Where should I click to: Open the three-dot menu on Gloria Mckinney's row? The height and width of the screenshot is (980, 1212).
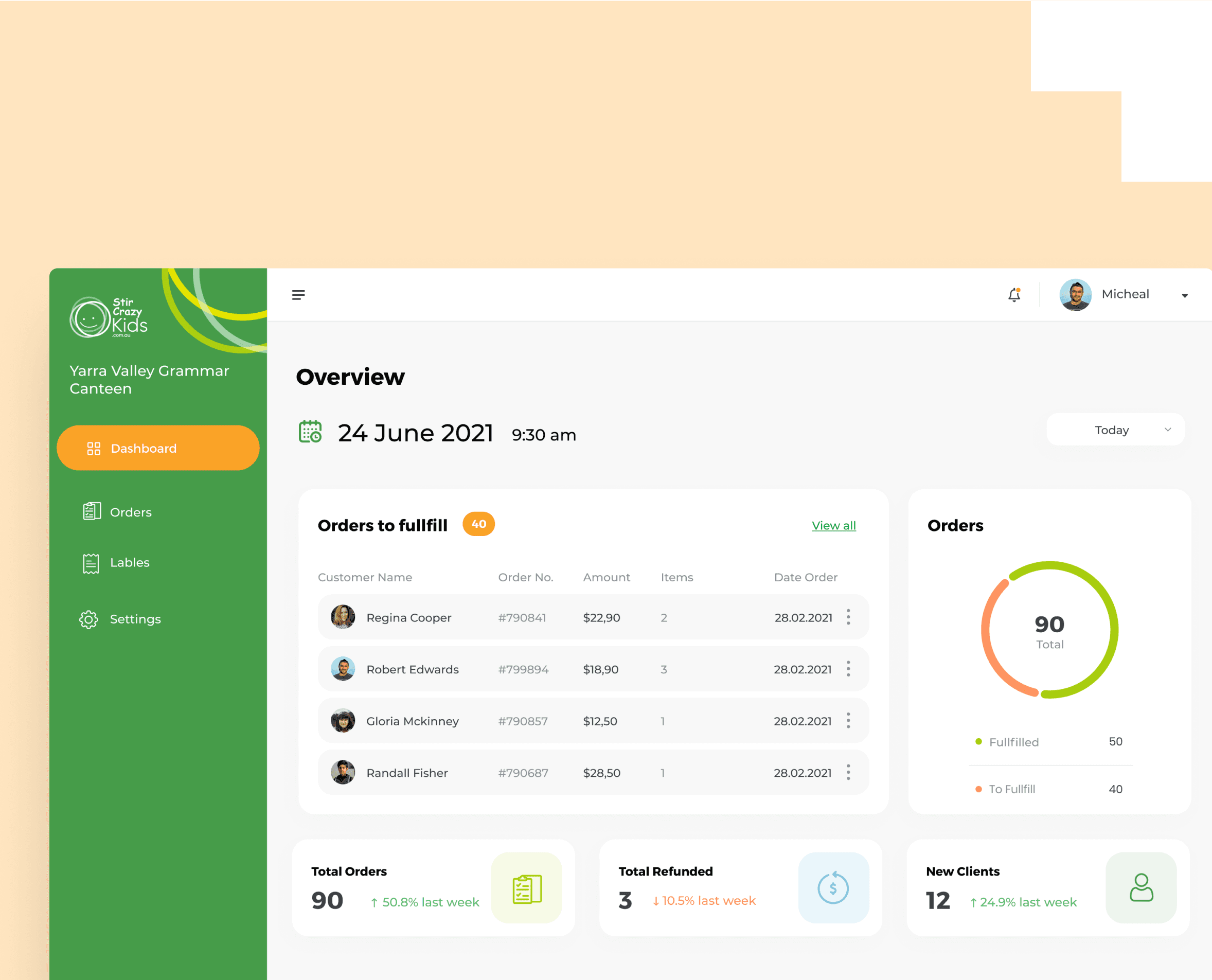[848, 720]
